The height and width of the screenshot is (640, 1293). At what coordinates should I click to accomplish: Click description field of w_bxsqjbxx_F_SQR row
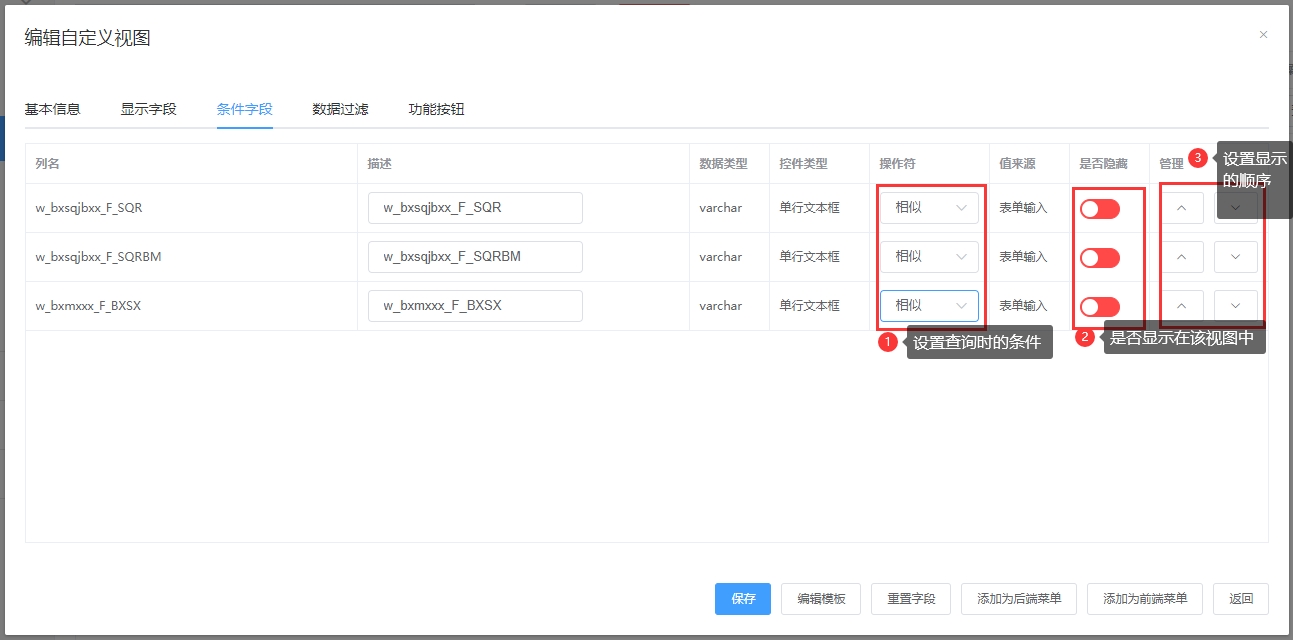coord(475,208)
